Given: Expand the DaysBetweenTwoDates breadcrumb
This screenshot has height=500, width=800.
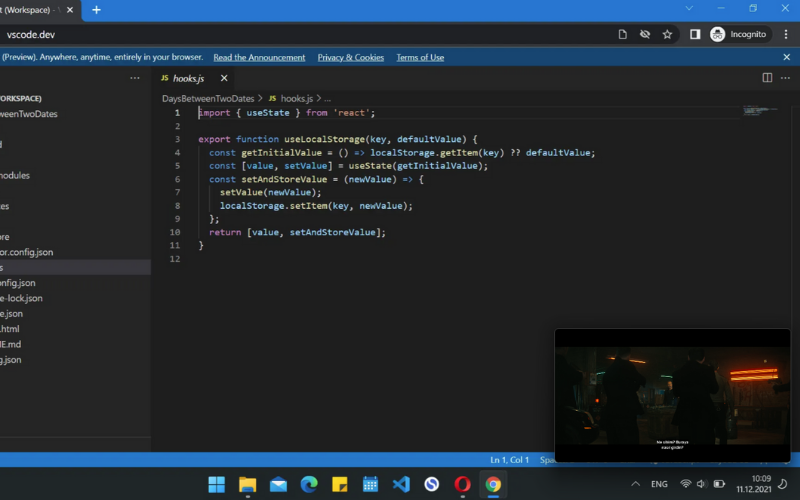Looking at the screenshot, I should tap(209, 99).
